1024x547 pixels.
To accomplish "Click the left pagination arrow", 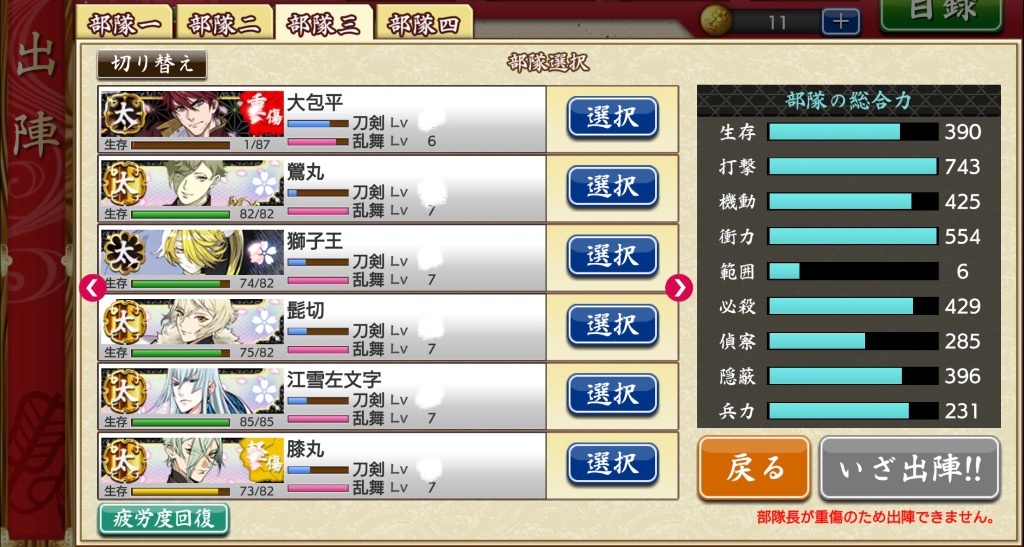I will coord(92,287).
